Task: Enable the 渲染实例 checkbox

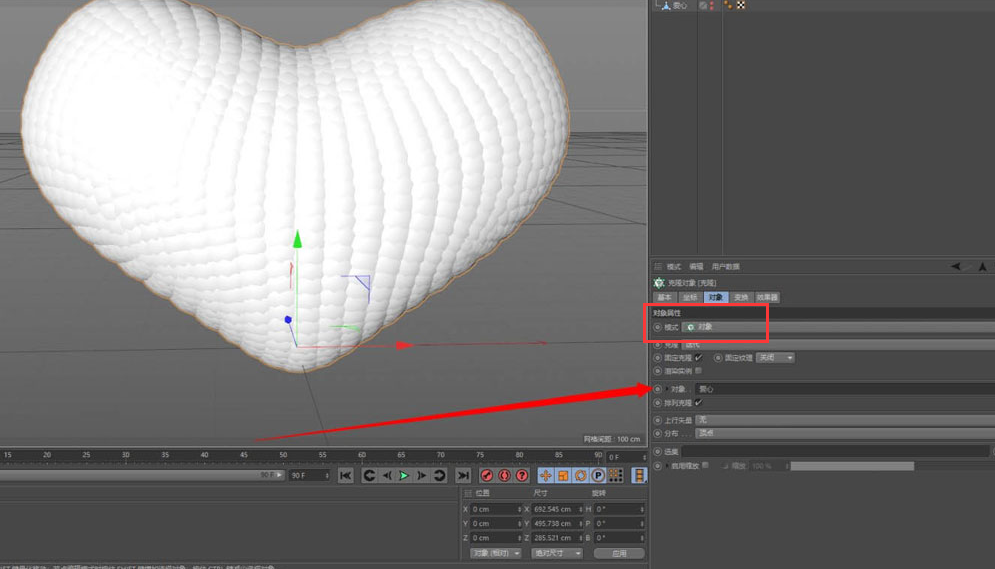Action: coord(698,371)
